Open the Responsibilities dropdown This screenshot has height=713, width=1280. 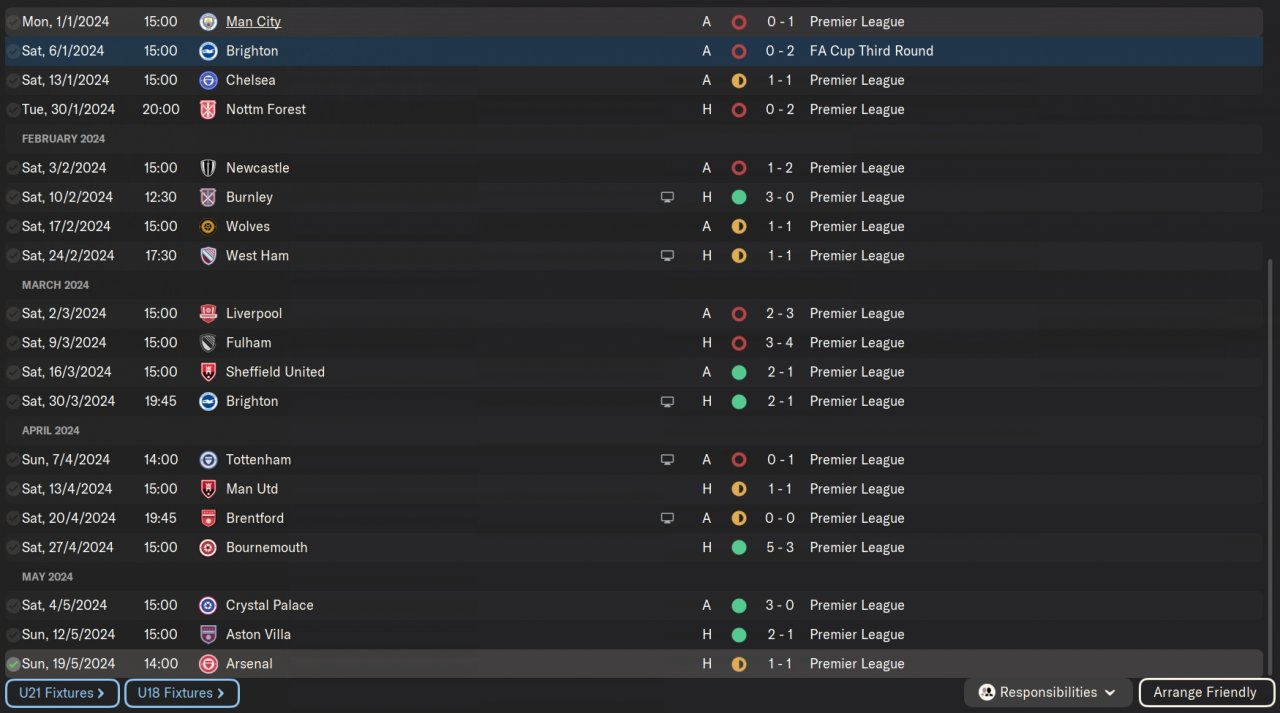(x=1048, y=693)
